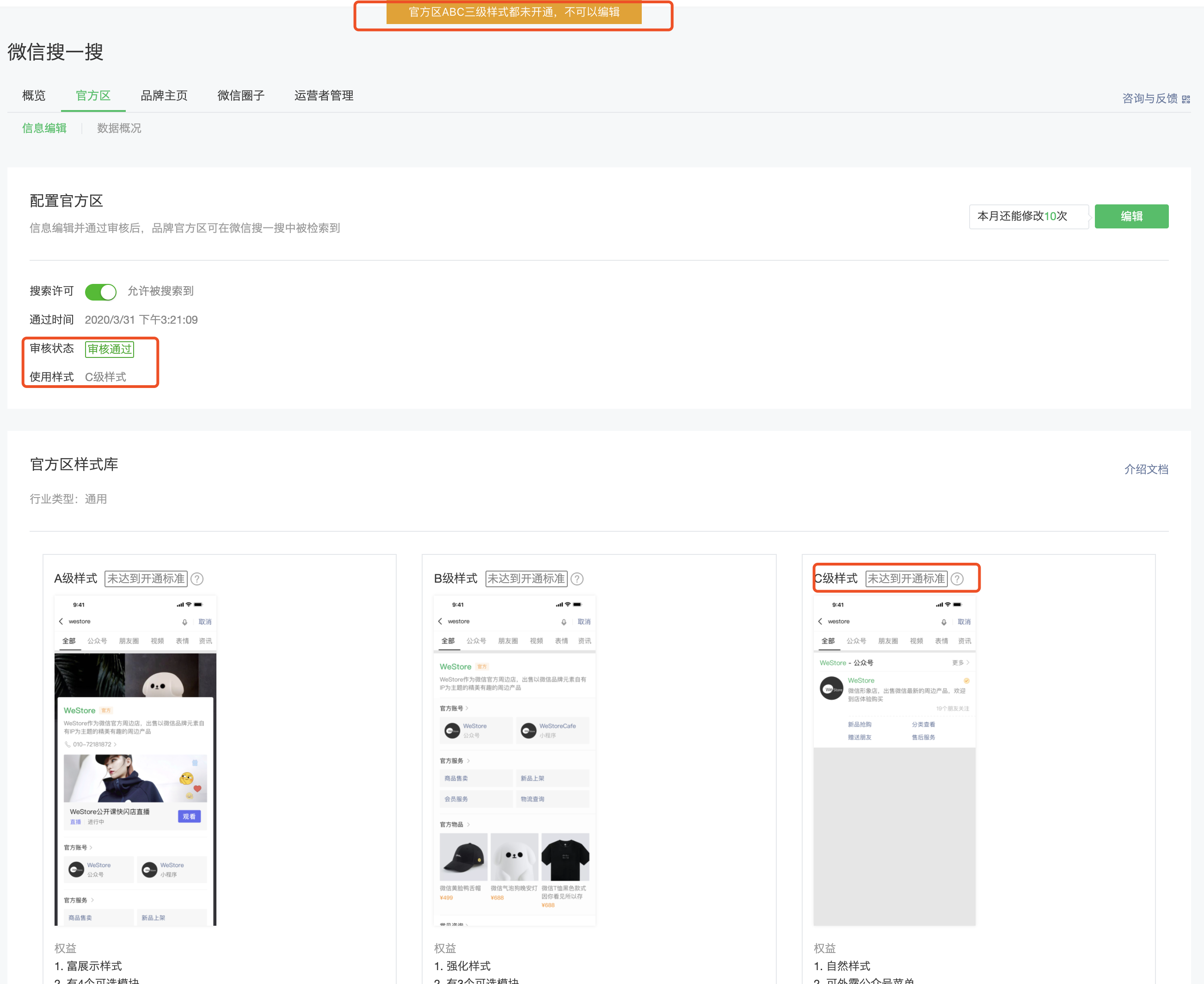Click help icon next to A级样式
The image size is (1204, 984).
pyautogui.click(x=197, y=579)
